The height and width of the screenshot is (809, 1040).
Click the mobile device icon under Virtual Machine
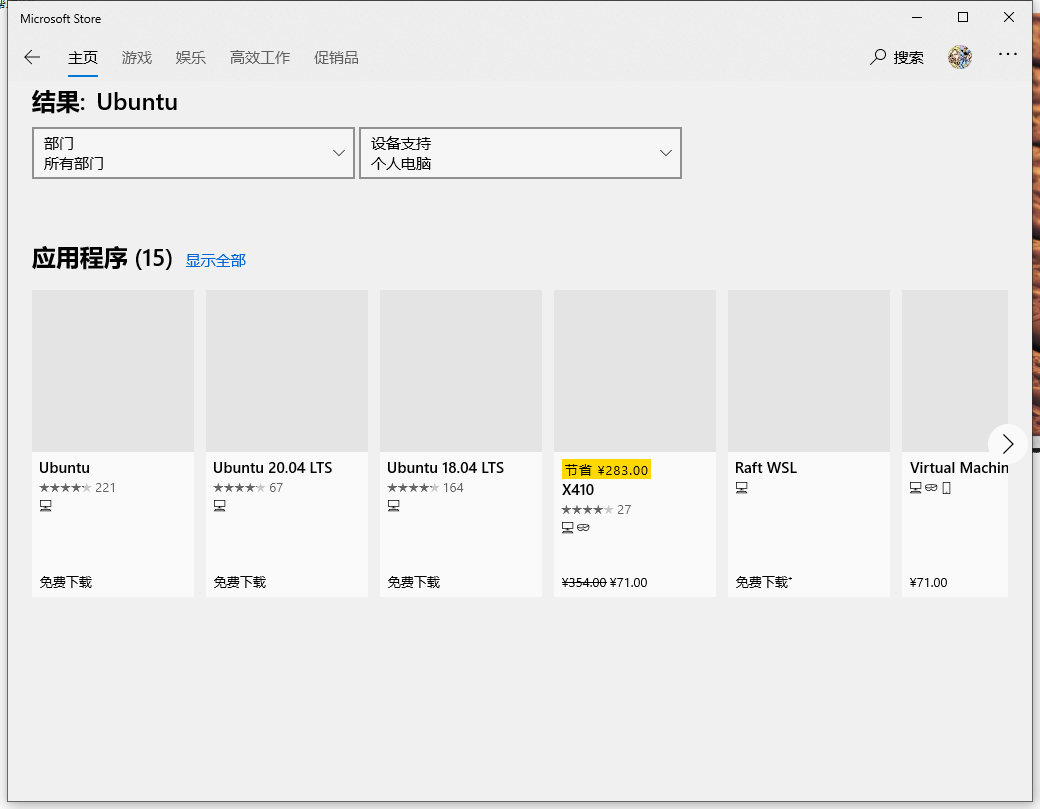click(x=946, y=488)
